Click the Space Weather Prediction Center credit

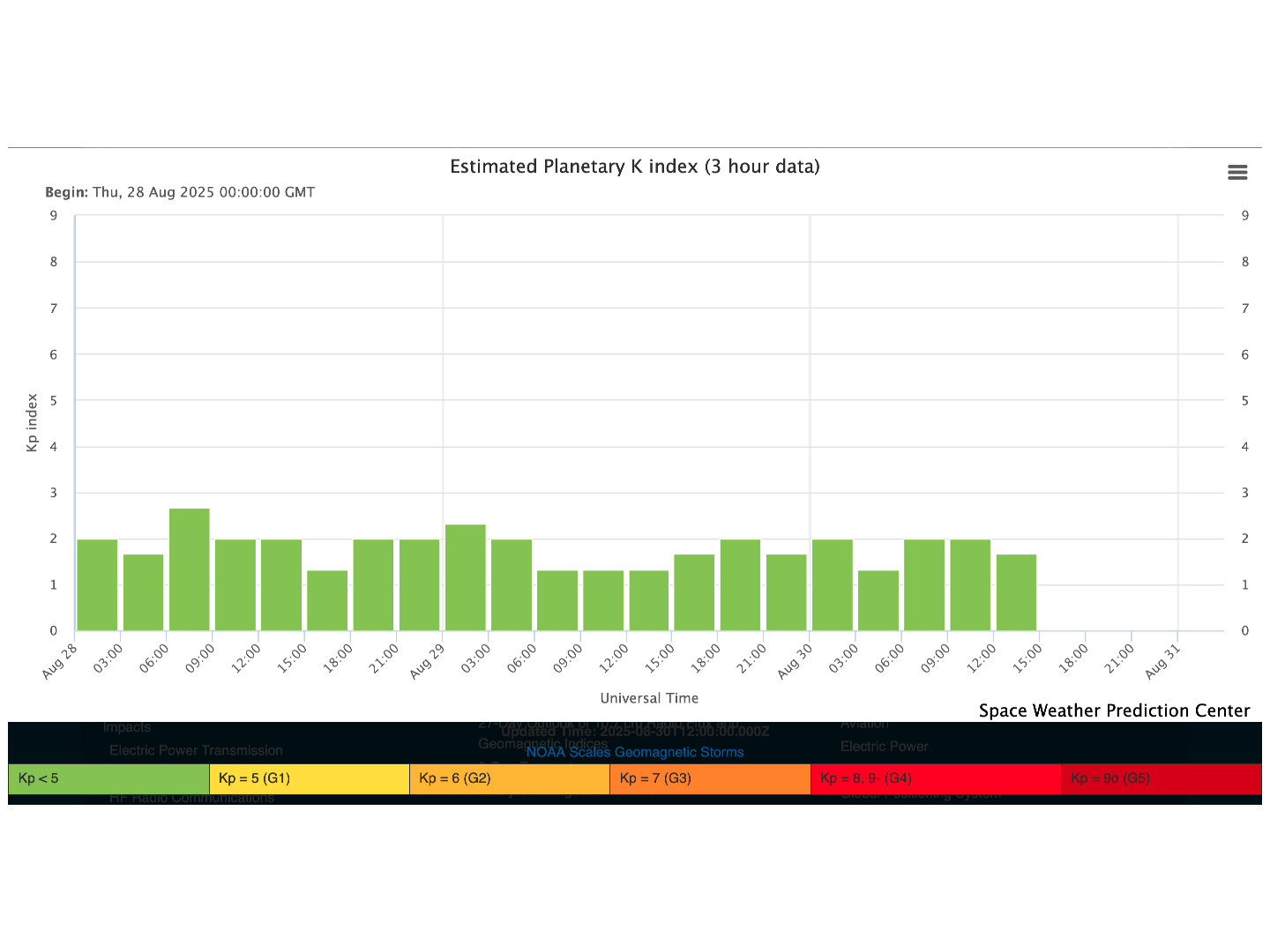[x=1114, y=710]
